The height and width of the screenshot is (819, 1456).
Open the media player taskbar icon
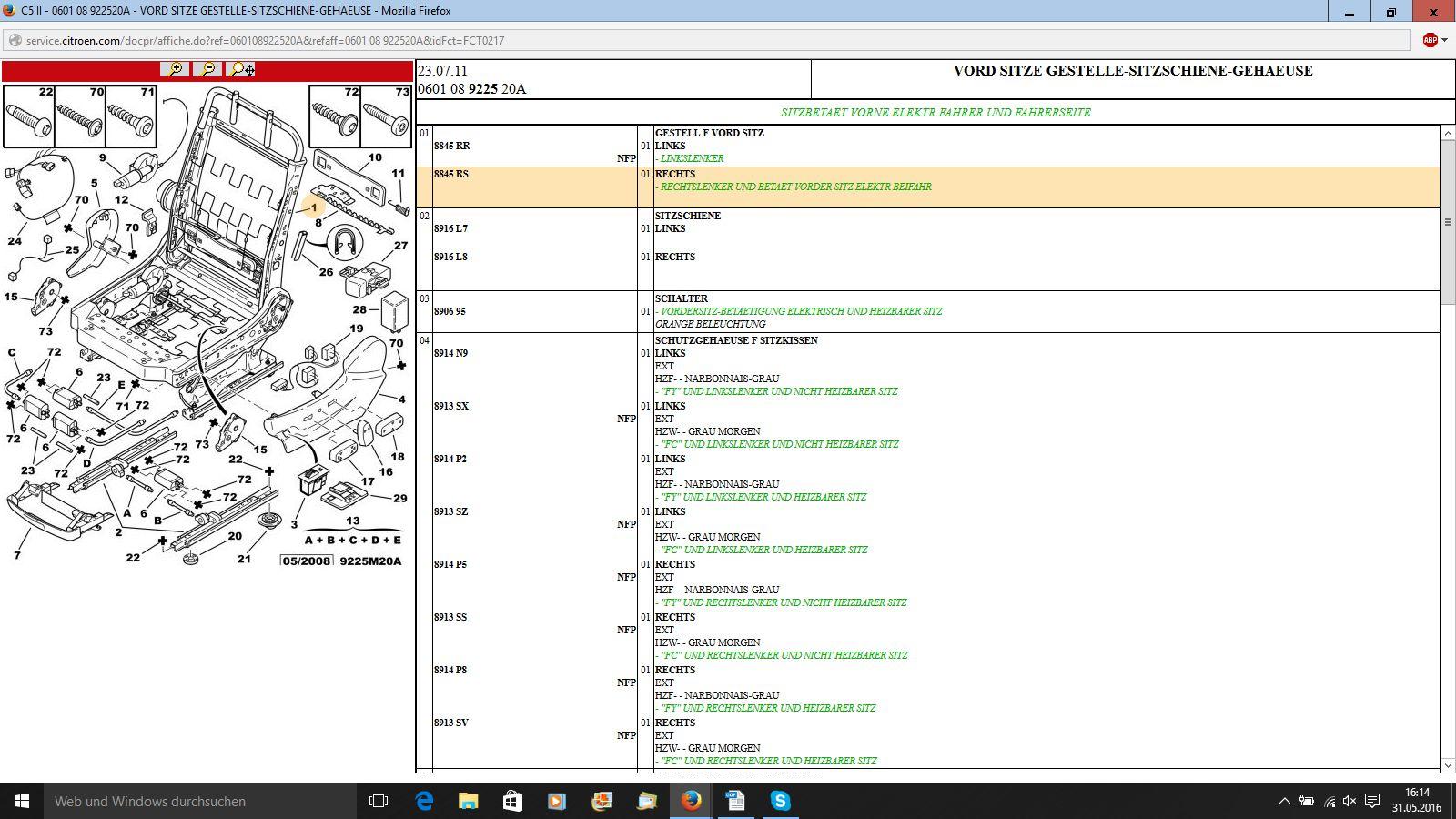tap(557, 801)
